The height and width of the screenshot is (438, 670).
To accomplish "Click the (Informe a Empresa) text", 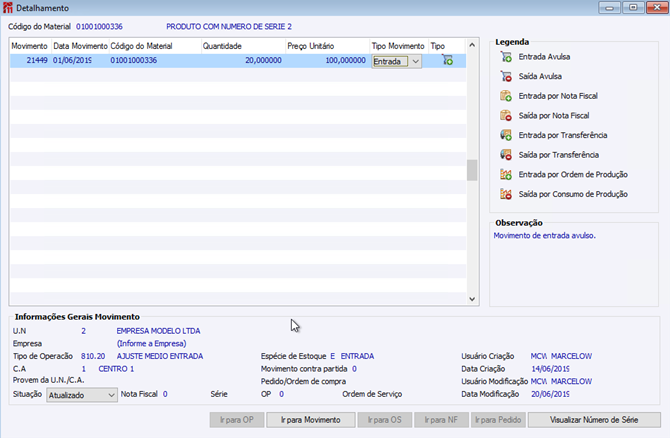I will 152,344.
